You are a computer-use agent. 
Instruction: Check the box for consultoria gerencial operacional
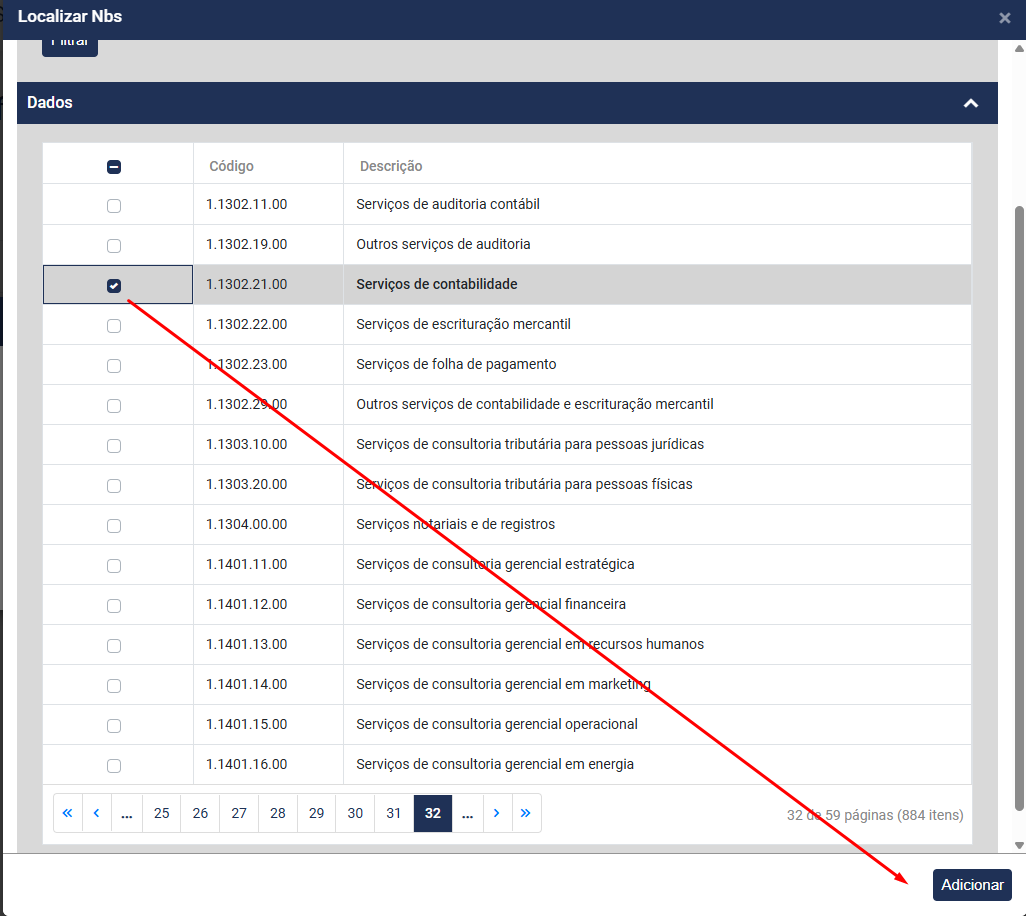(114, 726)
